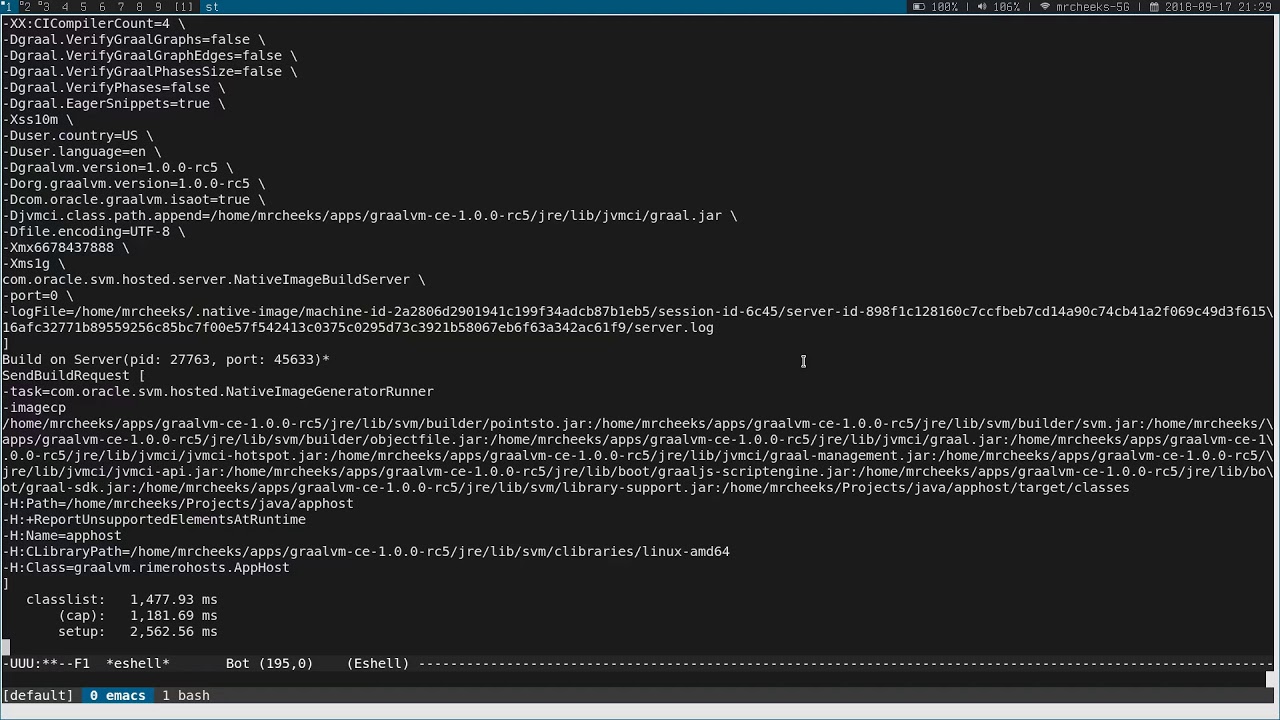Click the setup: 2,562.56 ms line

click(138, 631)
